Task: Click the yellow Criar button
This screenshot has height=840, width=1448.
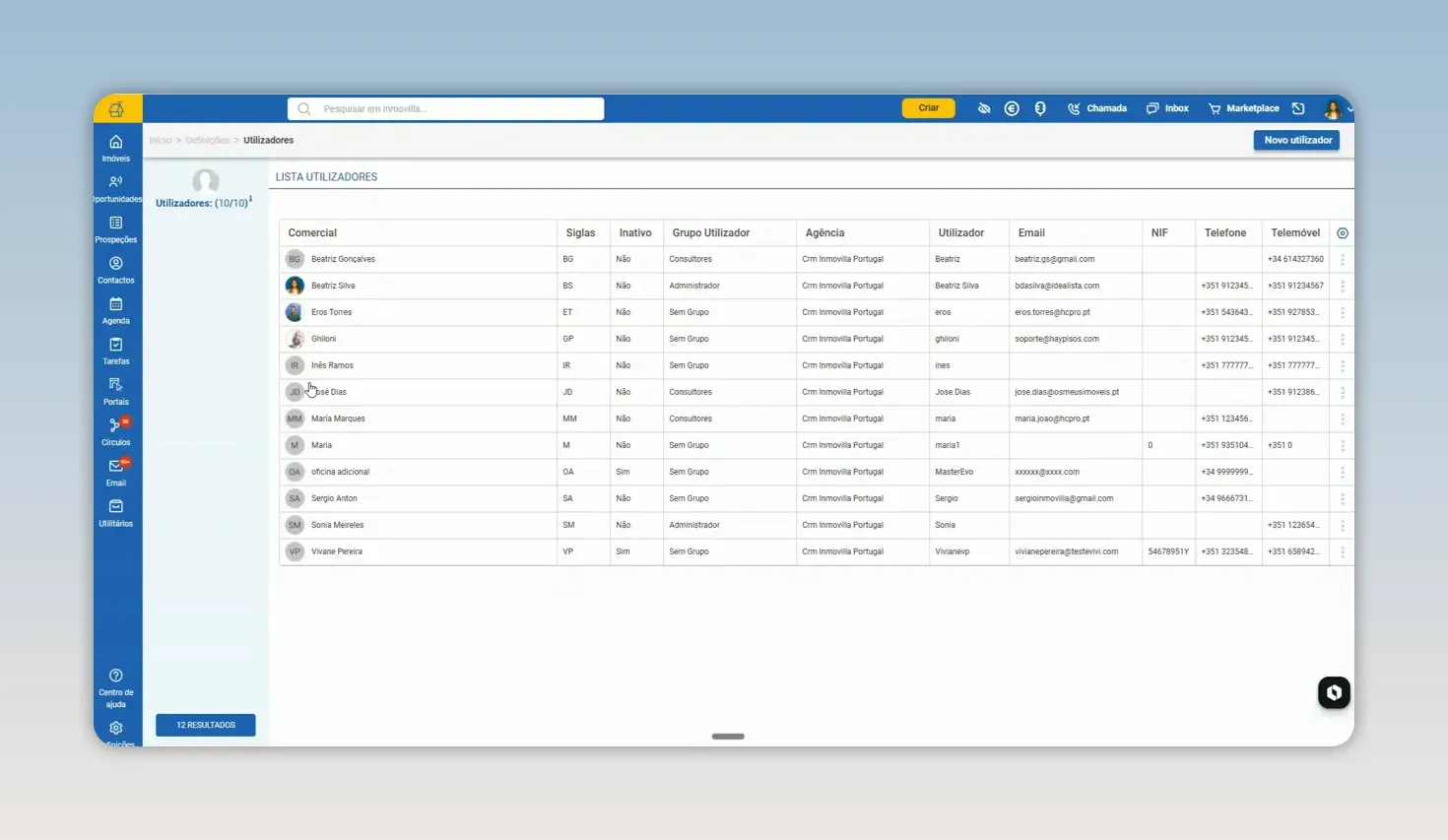Action: tap(929, 108)
